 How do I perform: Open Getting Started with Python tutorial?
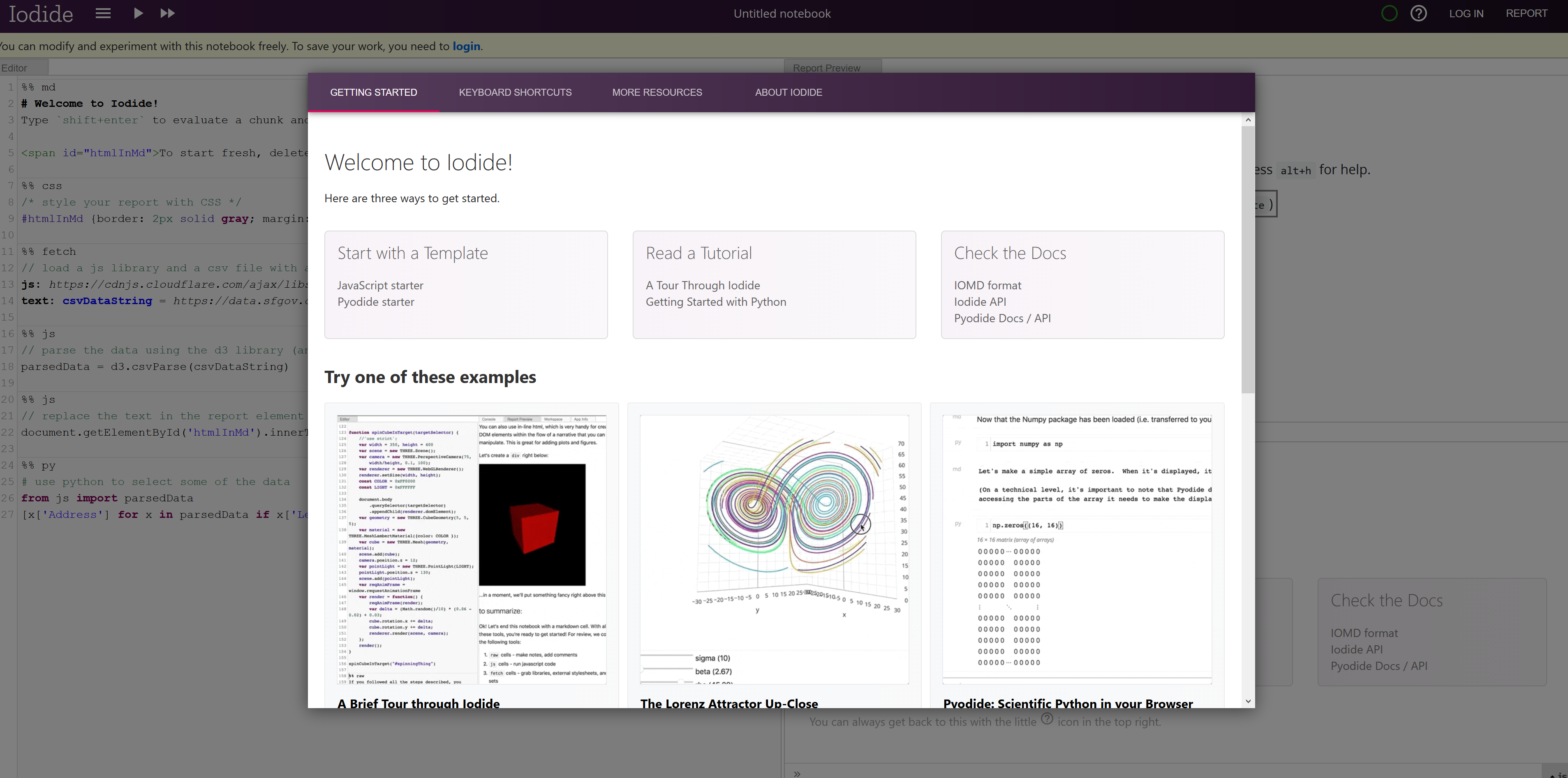point(716,302)
